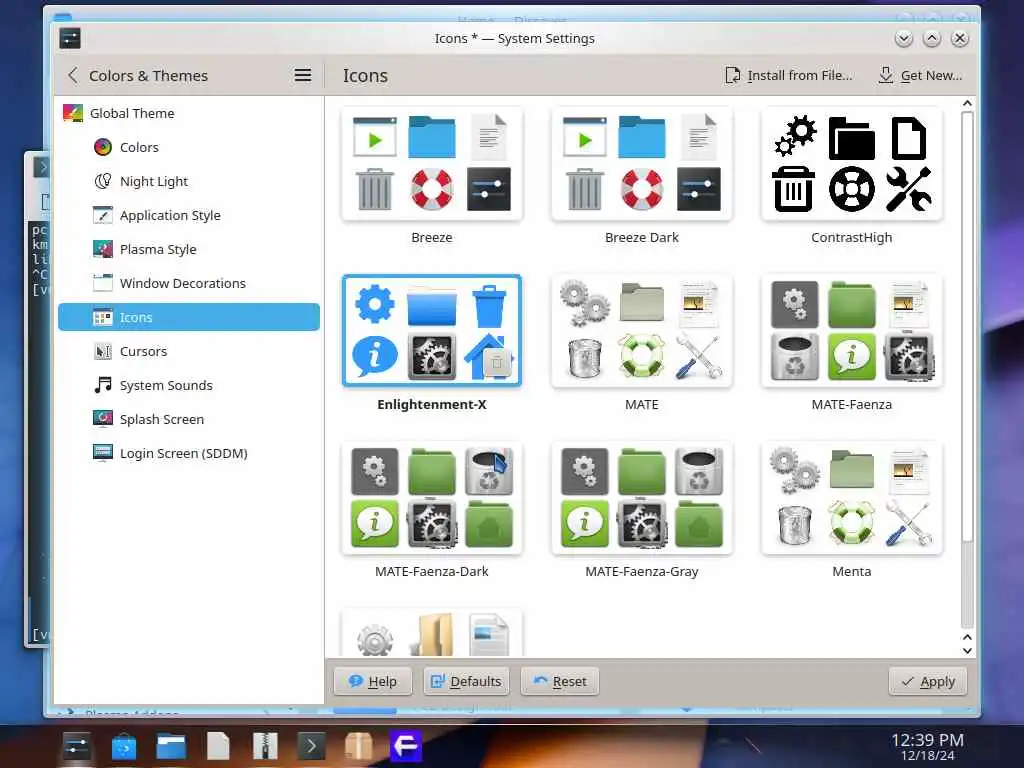Click the icon list scrollbar handle
The image size is (1024, 768).
pos(967,327)
